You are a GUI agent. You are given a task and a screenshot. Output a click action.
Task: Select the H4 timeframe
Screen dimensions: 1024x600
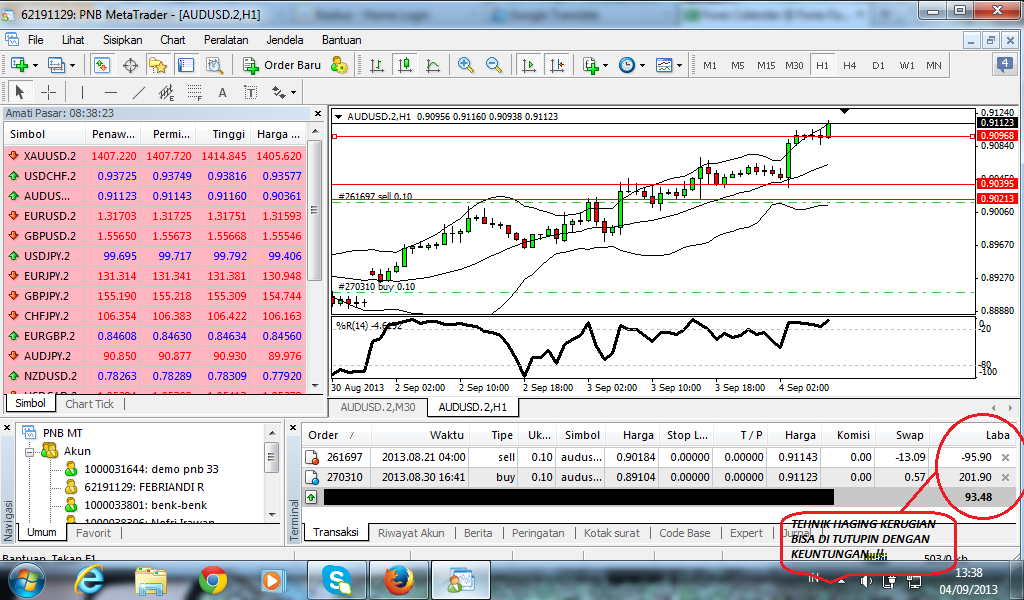[x=850, y=65]
